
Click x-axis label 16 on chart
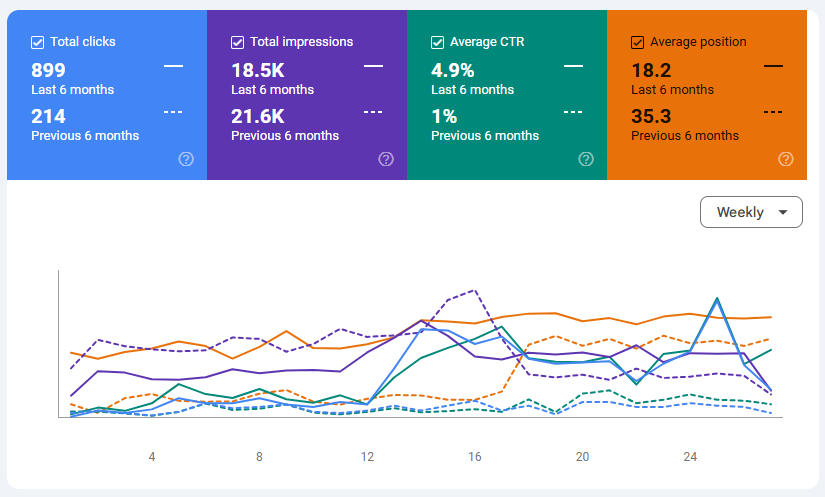pyautogui.click(x=475, y=457)
